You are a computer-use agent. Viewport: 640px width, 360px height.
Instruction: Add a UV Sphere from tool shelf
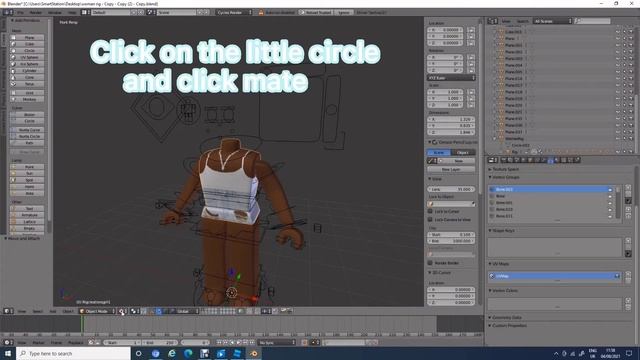(x=27, y=58)
